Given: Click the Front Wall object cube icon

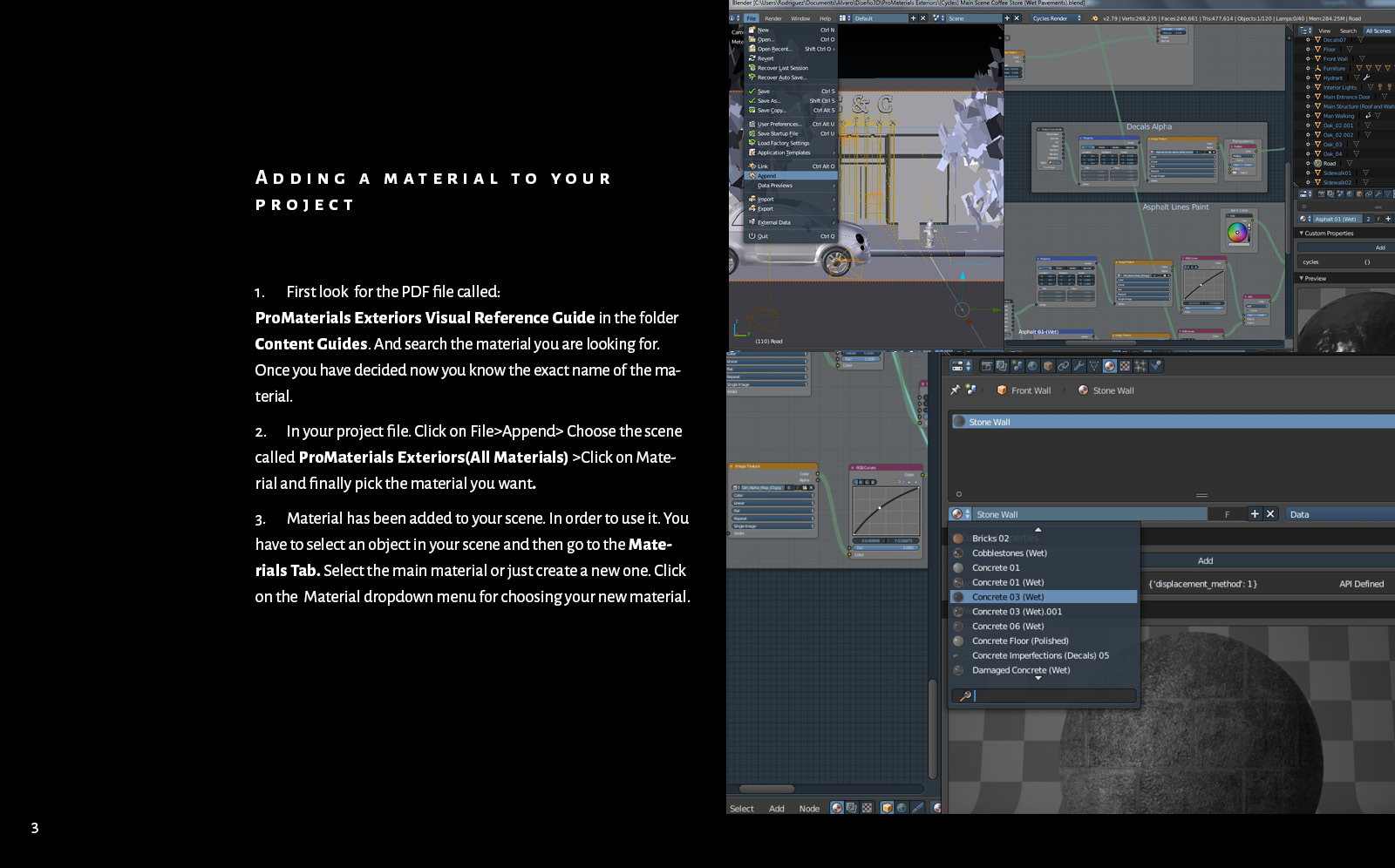Looking at the screenshot, I should click(x=1002, y=390).
